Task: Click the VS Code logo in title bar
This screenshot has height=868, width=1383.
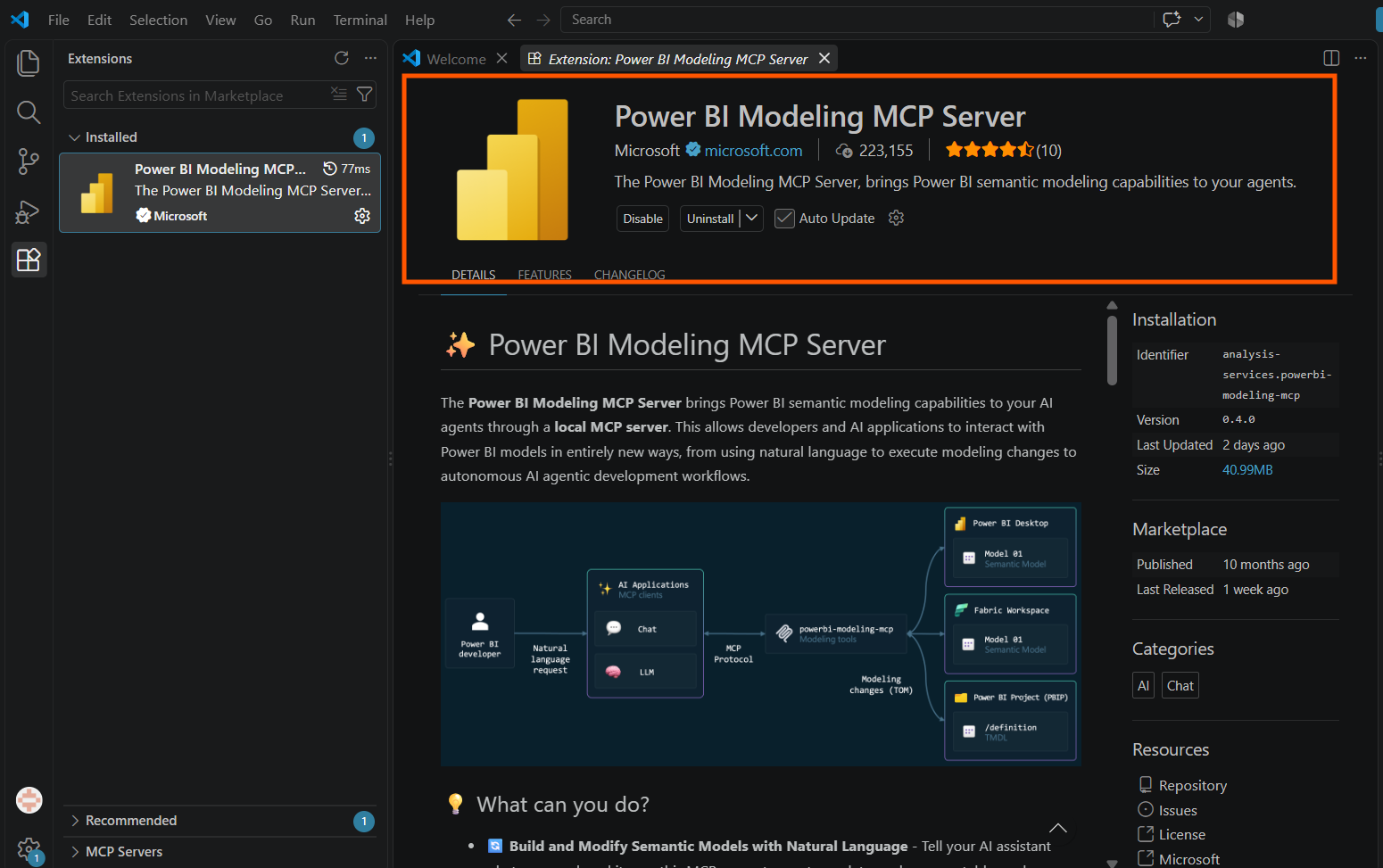Action: pyautogui.click(x=20, y=20)
